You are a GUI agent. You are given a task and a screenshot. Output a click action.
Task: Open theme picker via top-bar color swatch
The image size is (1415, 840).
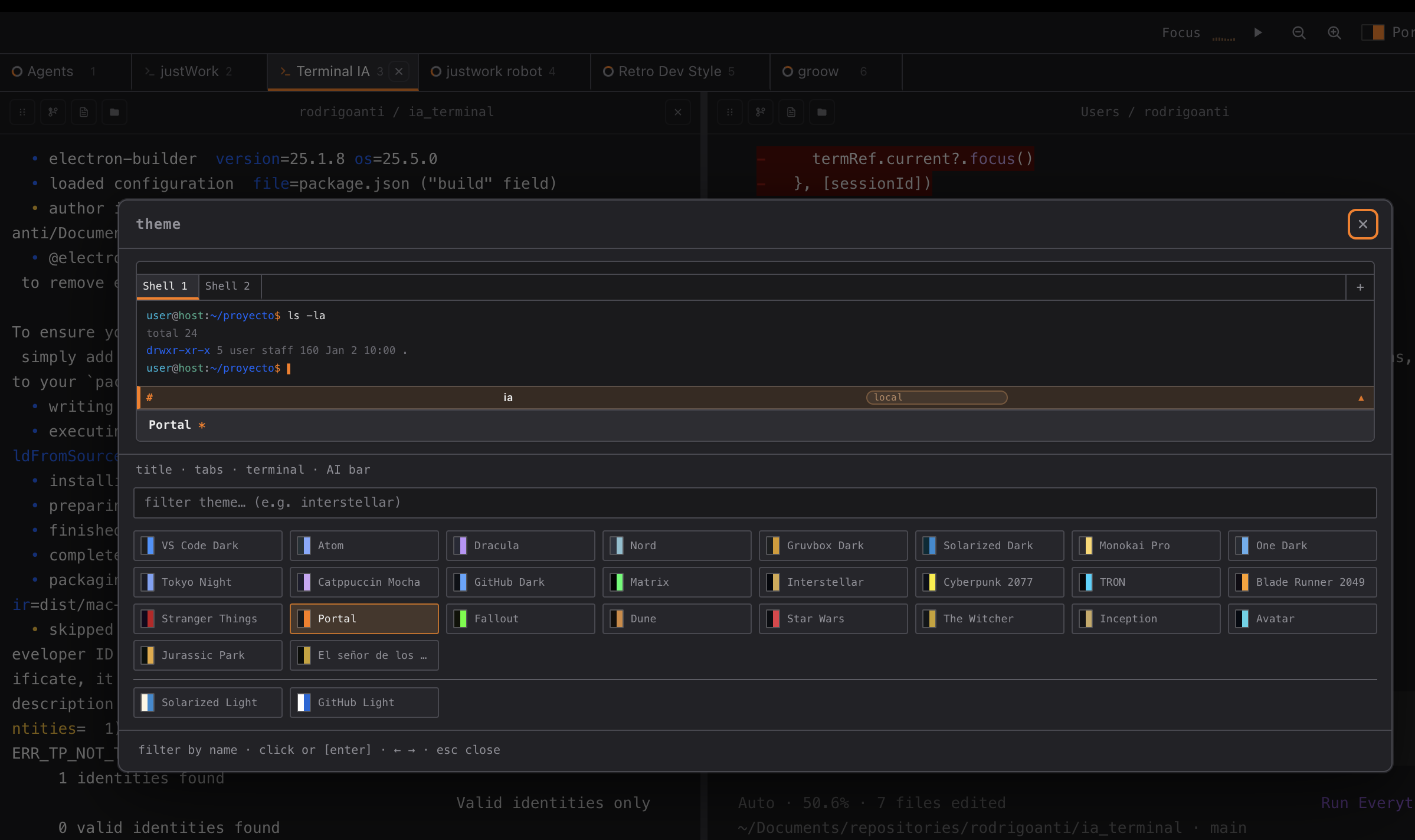click(1373, 33)
